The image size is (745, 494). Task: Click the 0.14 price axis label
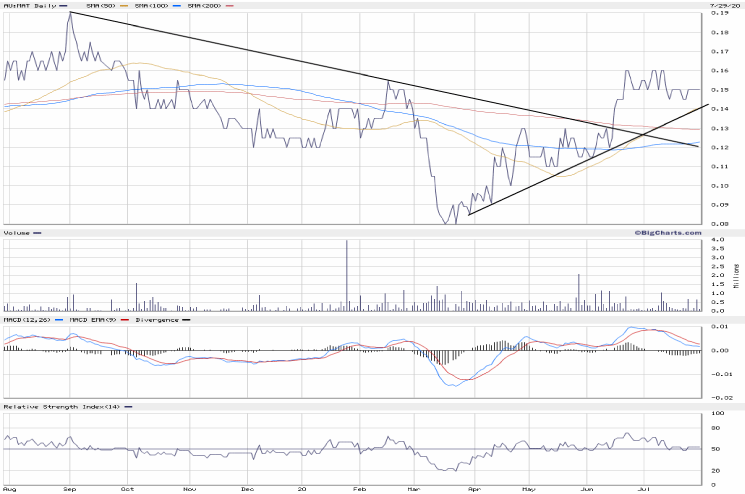click(x=720, y=109)
